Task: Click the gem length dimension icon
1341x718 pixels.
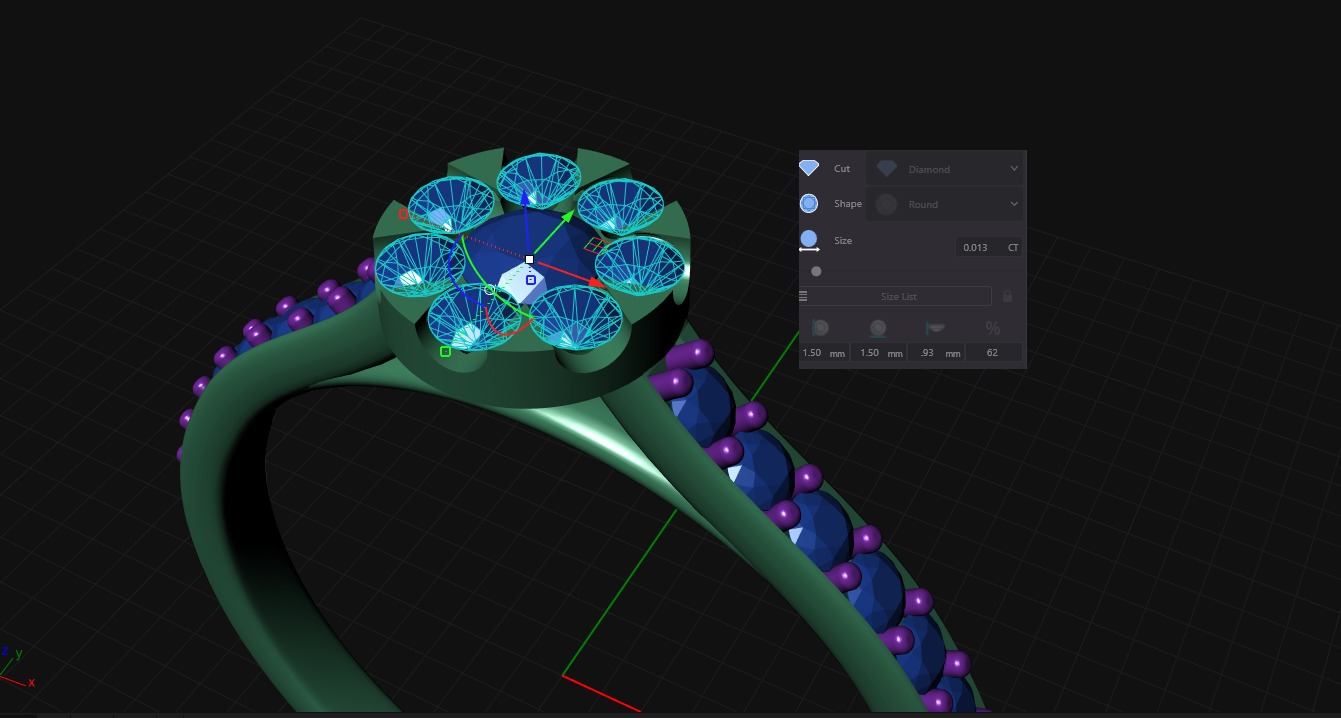Action: (x=820, y=328)
